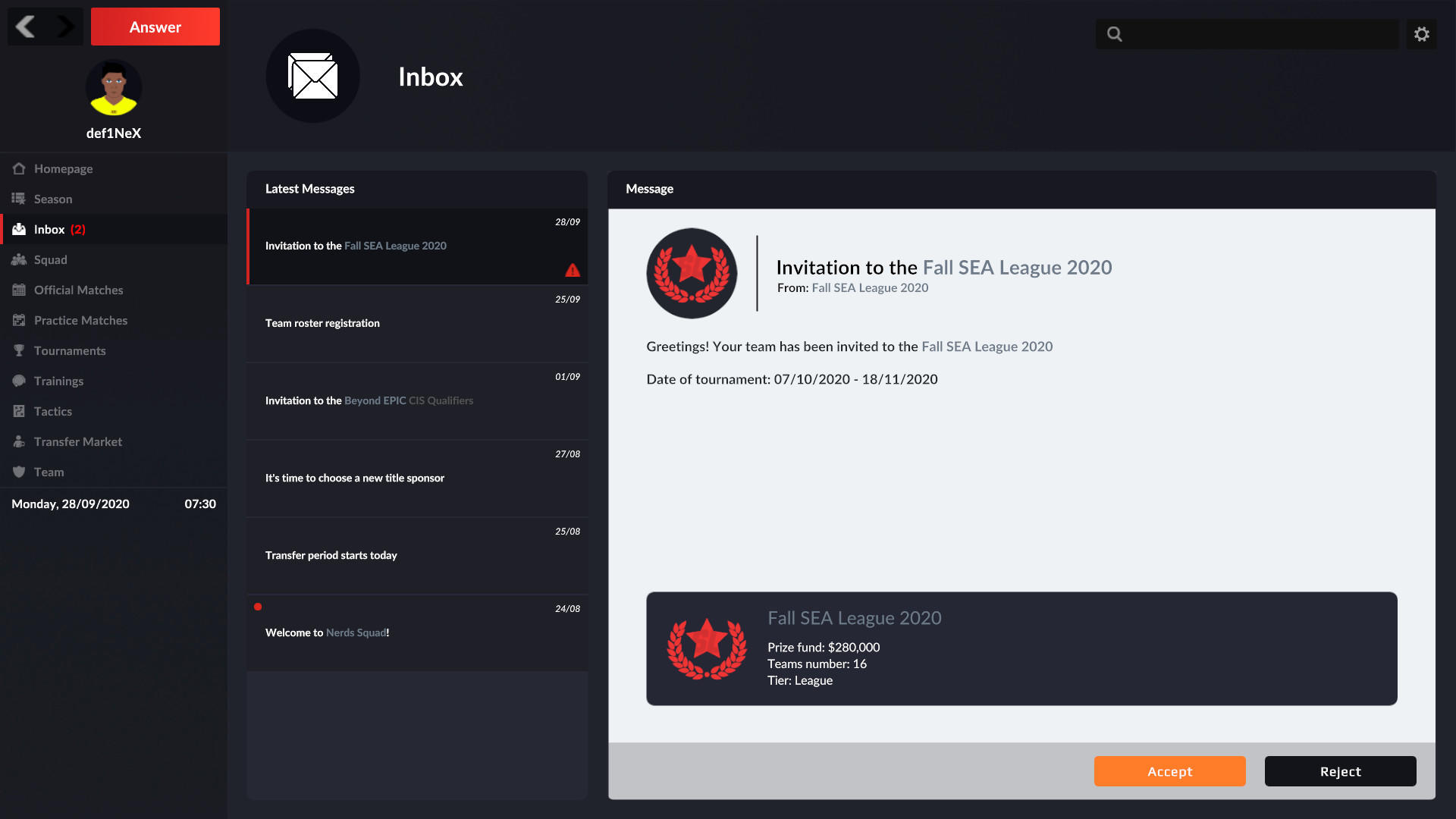Click the warning triangle on the invitation message
The height and width of the screenshot is (819, 1456).
pyautogui.click(x=573, y=270)
